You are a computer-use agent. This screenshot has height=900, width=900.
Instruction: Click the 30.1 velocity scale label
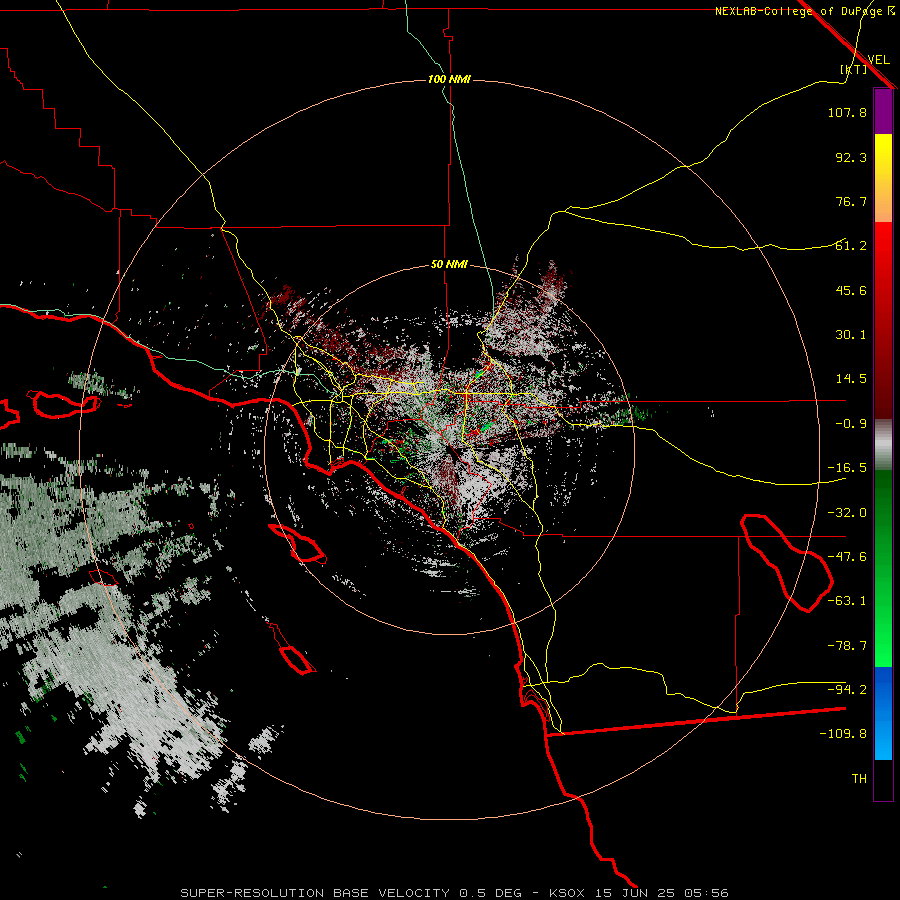tap(851, 335)
